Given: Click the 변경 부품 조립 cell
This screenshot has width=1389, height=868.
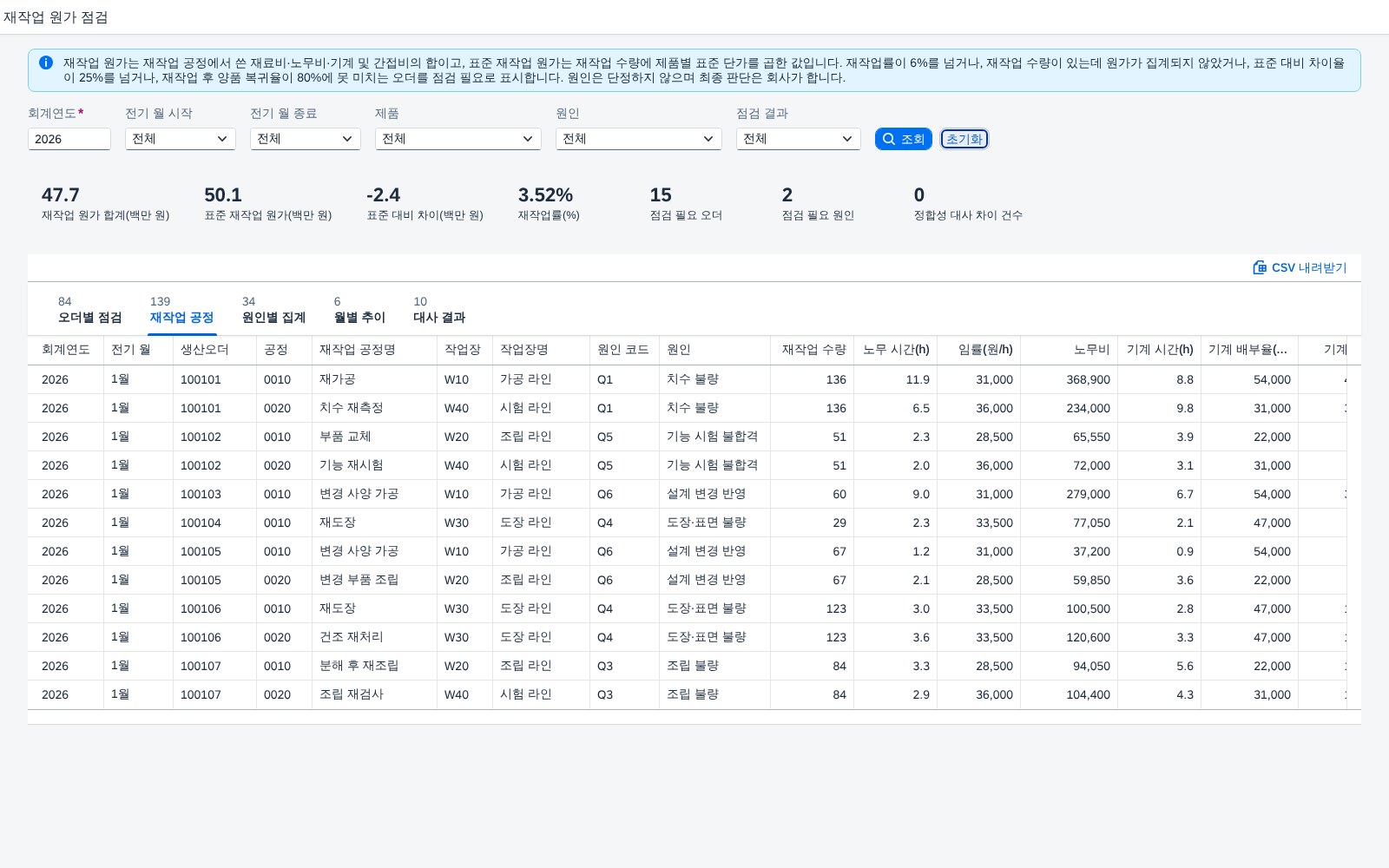Looking at the screenshot, I should pos(375,580).
